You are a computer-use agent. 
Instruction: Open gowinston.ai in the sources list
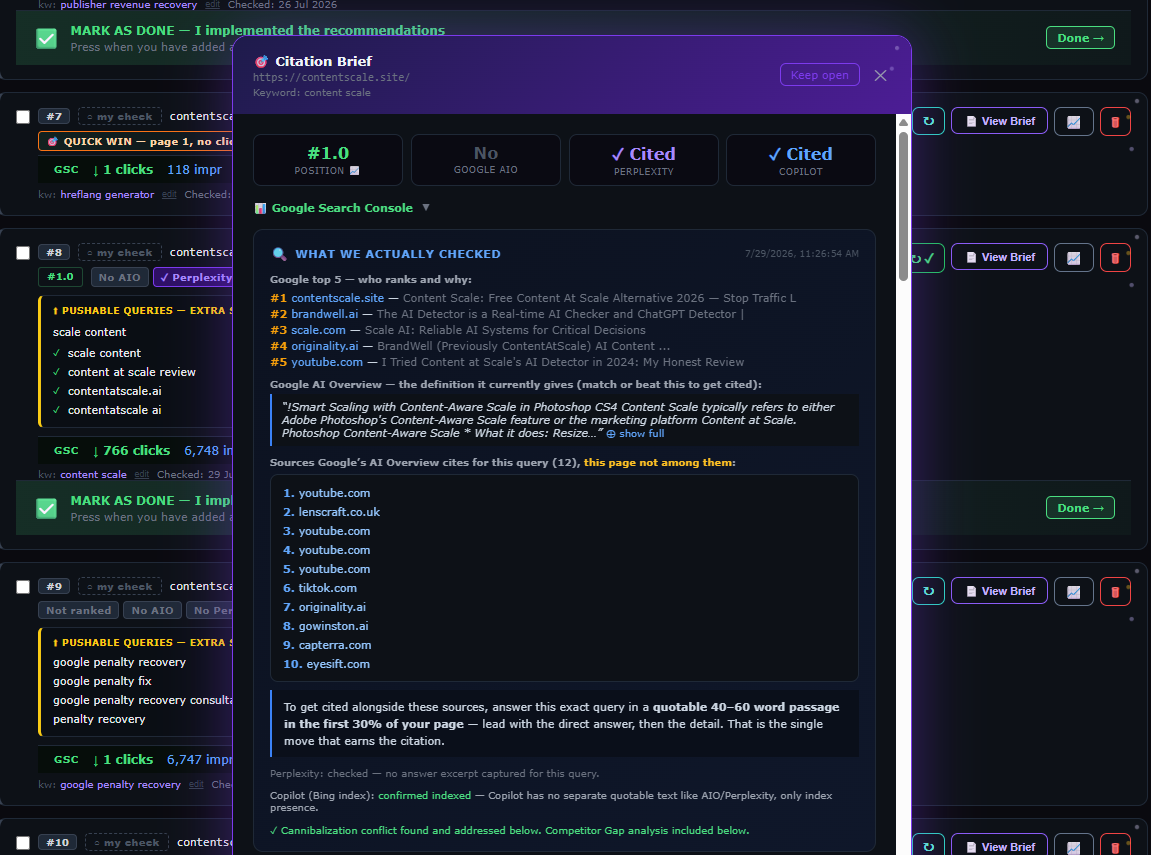click(x=333, y=627)
